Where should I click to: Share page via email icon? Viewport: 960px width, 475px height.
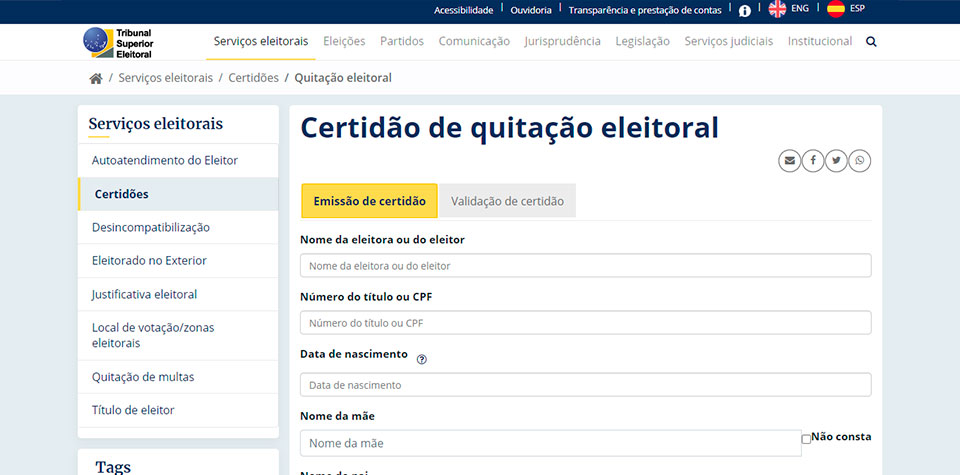point(789,160)
